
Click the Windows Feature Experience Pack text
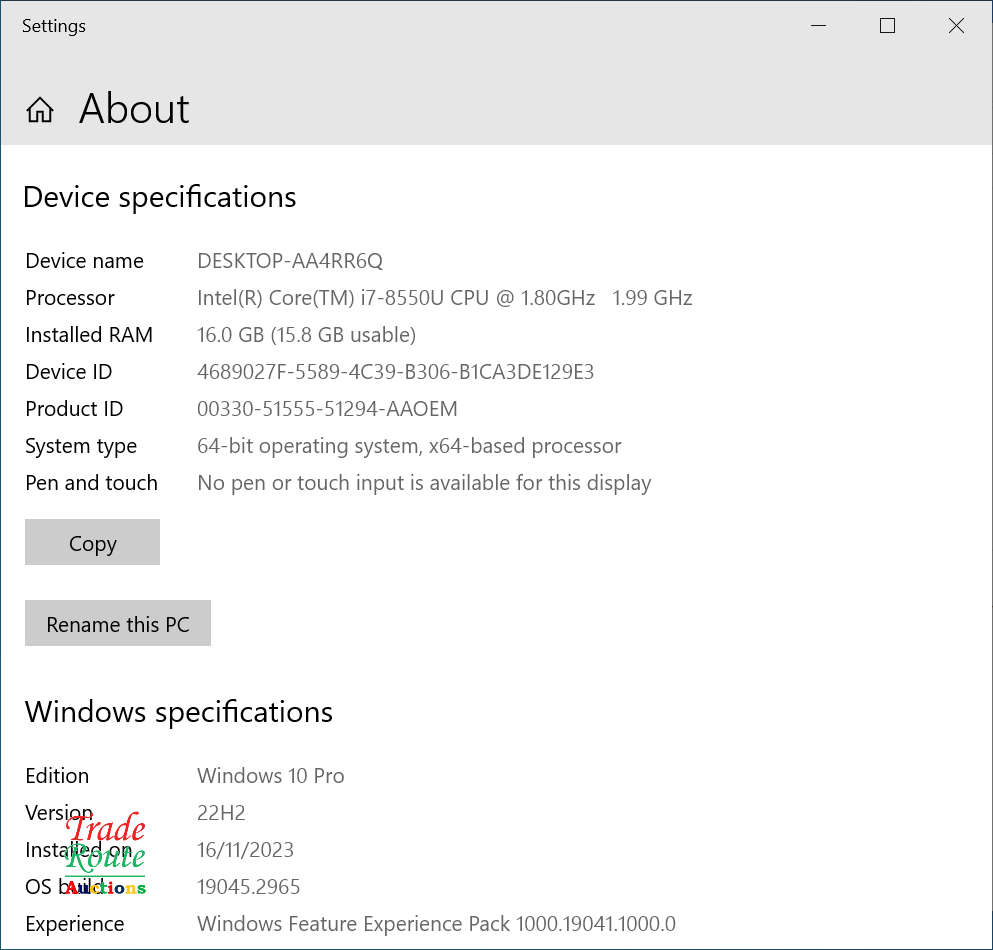(436, 924)
